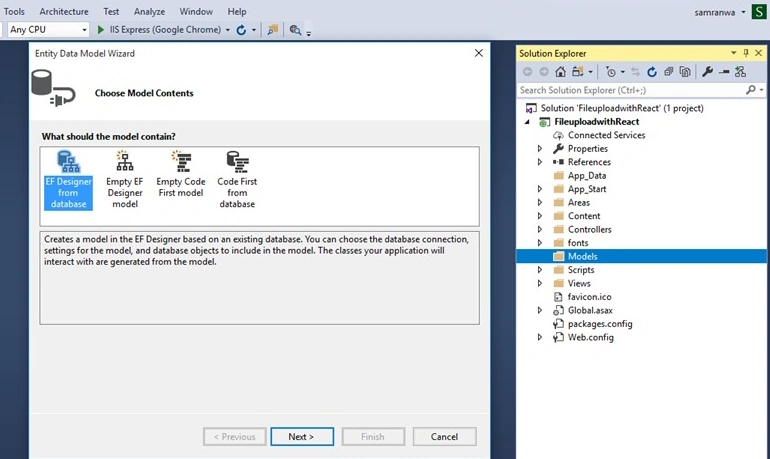Screen dimensions: 770x459
Task: Open dropdown next to refresh toolbar icon
Action: tap(254, 30)
